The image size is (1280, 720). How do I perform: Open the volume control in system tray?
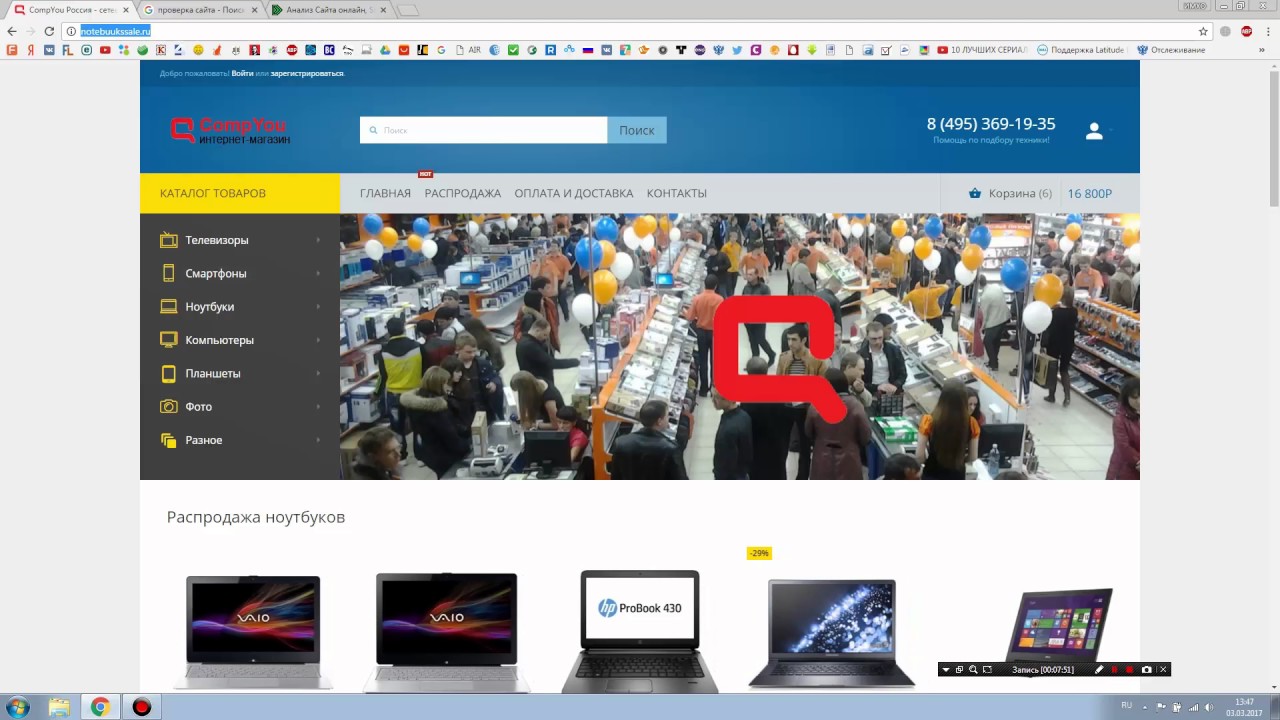(1208, 707)
